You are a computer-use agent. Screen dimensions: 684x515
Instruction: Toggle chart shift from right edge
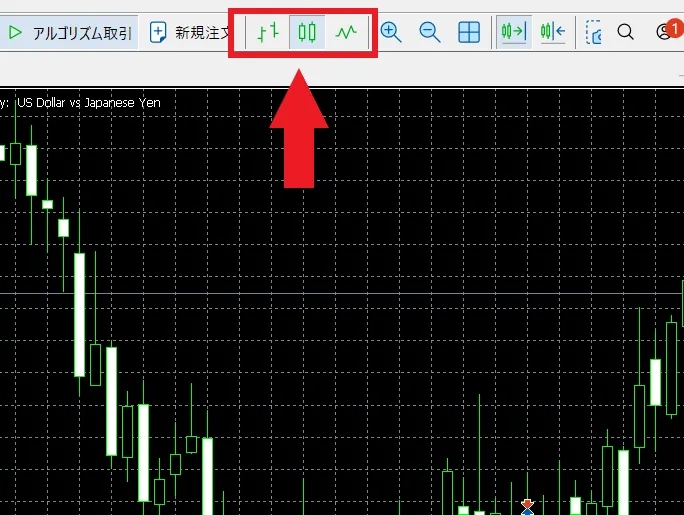coord(552,33)
